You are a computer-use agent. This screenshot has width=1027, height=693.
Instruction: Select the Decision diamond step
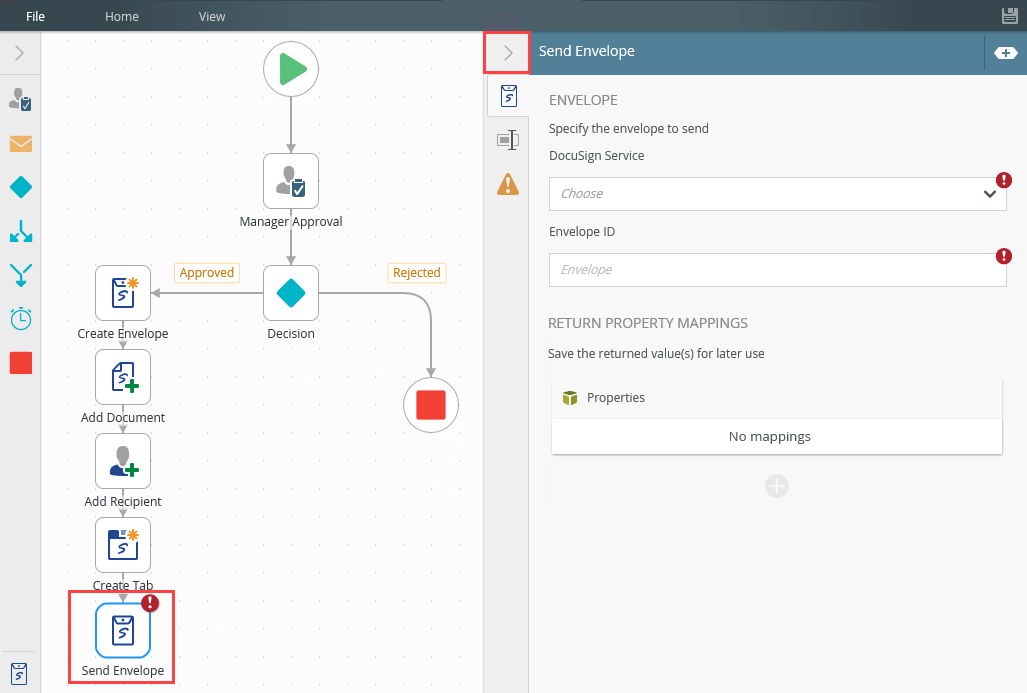pos(291,293)
